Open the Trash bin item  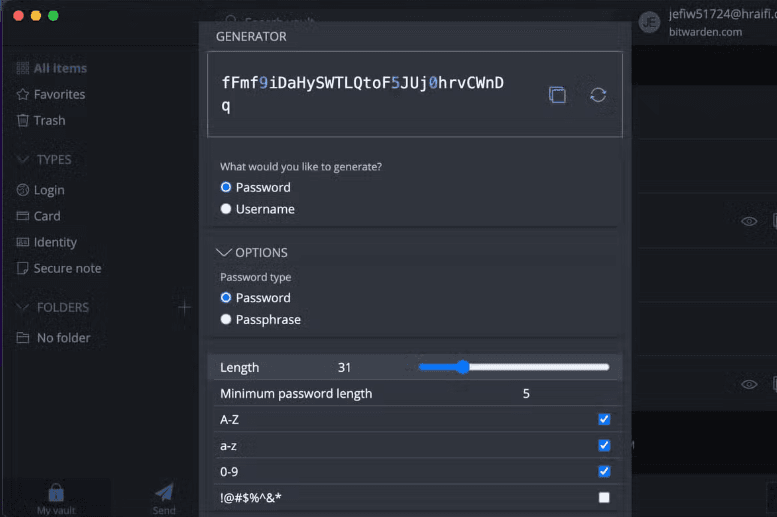pyautogui.click(x=41, y=120)
